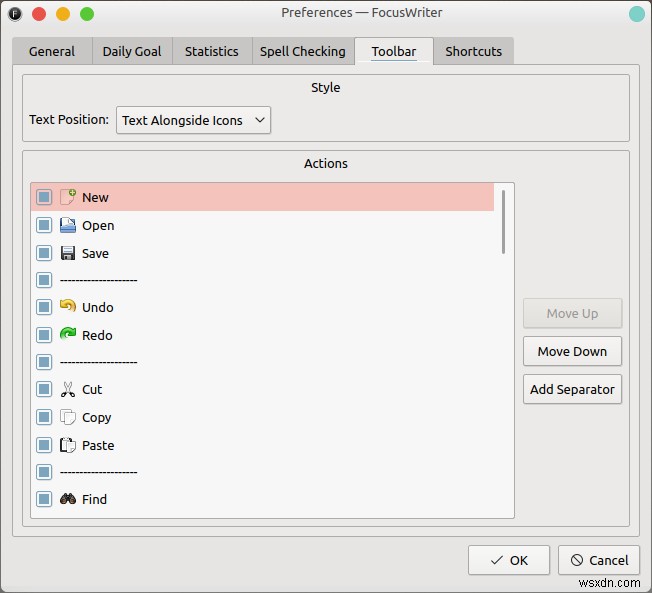Click the Paste clipboard icon
The height and width of the screenshot is (593, 652).
(68, 445)
